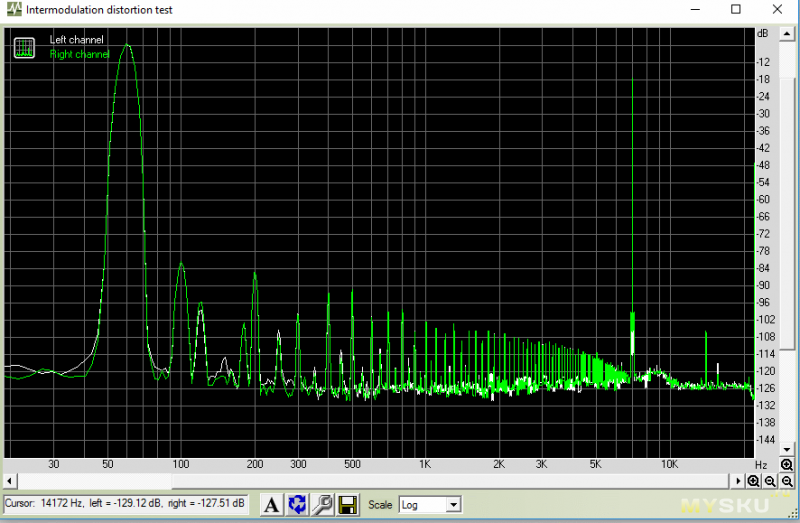This screenshot has height=523, width=800.
Task: Zoom out horizontally with the minus magnifier
Action: (x=770, y=481)
